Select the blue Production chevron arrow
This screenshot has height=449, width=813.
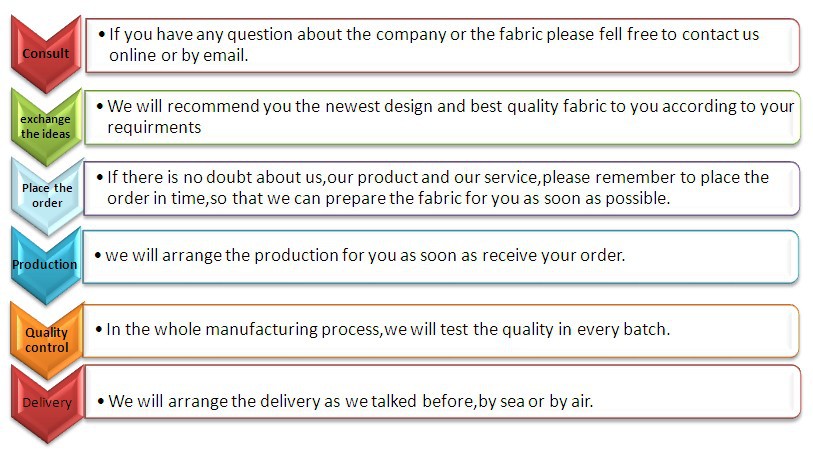[46, 265]
